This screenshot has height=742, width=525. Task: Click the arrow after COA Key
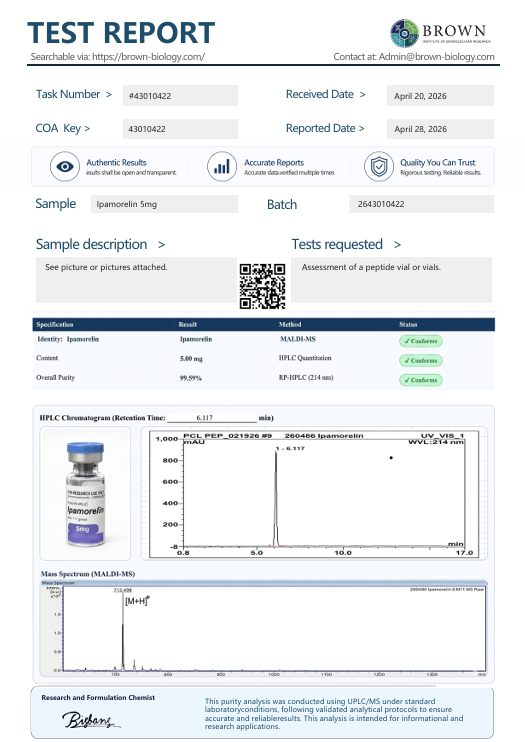pyautogui.click(x=87, y=128)
